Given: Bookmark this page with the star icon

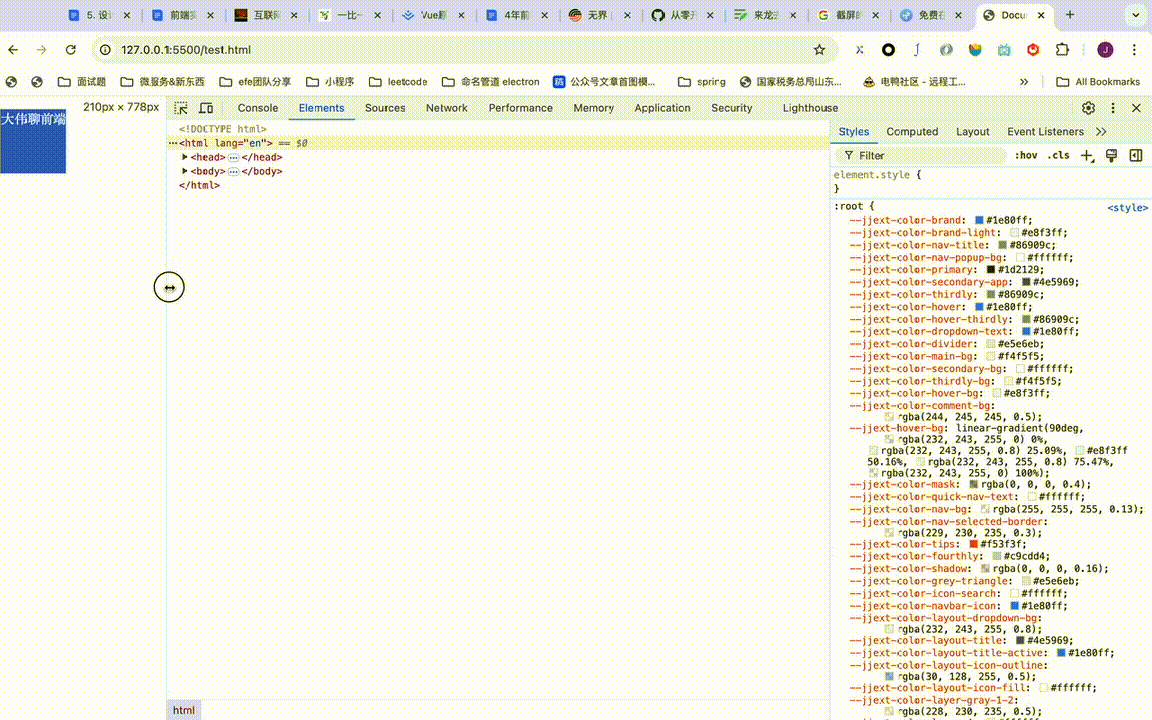Looking at the screenshot, I should tap(819, 50).
